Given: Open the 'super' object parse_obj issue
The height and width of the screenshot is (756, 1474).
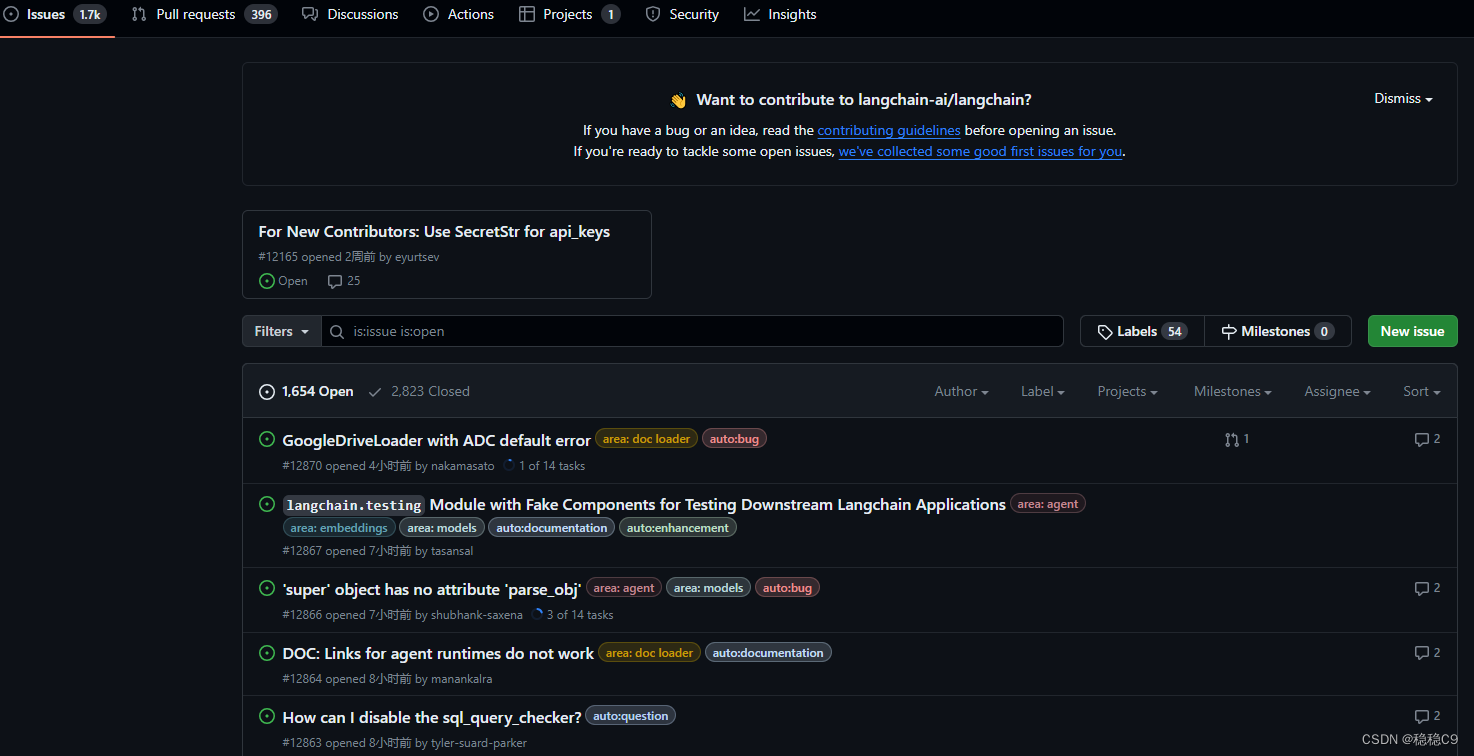Looking at the screenshot, I should pyautogui.click(x=432, y=589).
